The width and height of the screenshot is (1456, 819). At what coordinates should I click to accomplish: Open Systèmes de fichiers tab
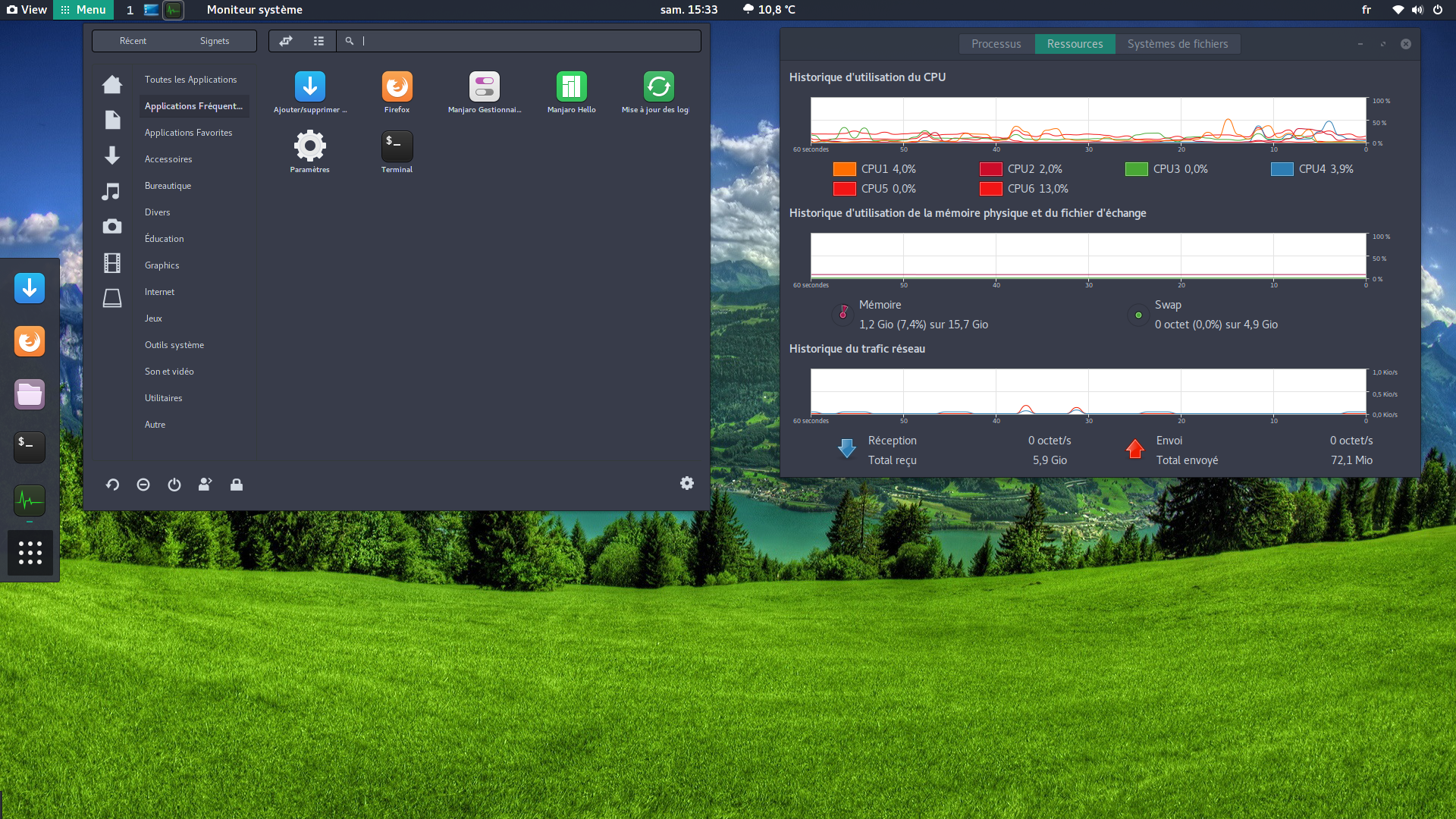1178,44
